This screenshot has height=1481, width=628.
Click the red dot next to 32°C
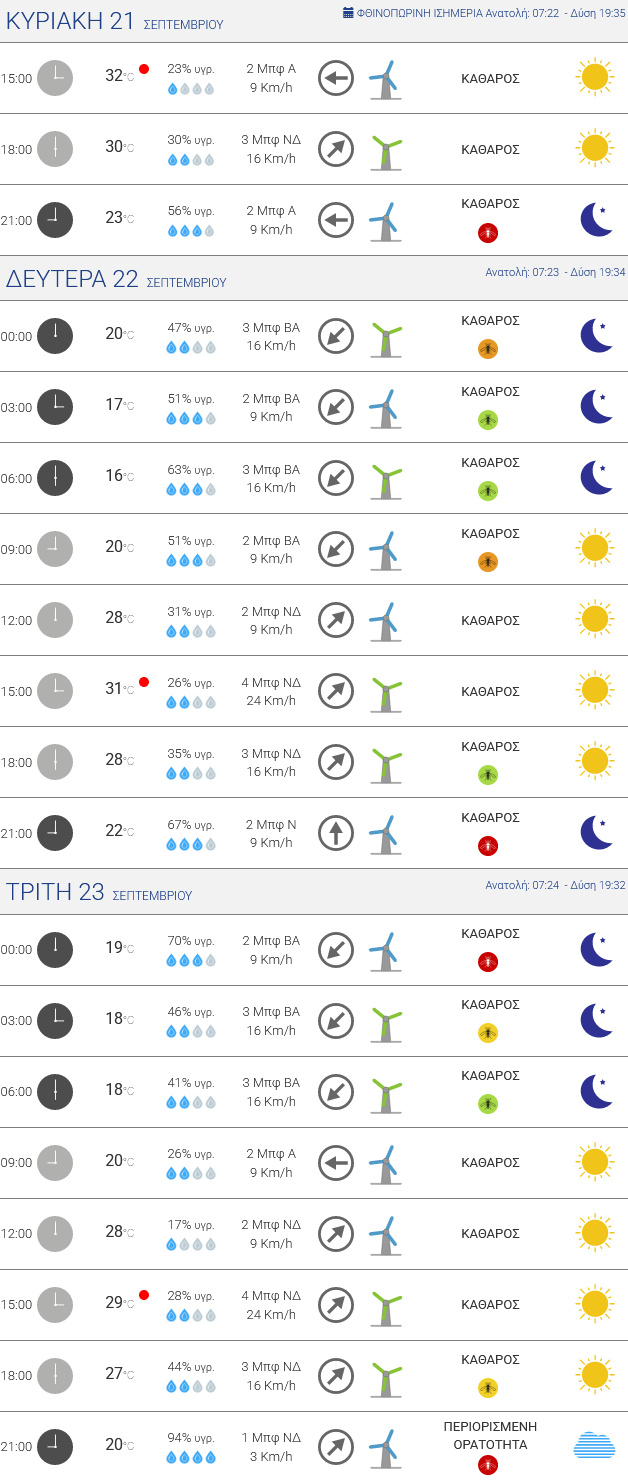pyautogui.click(x=144, y=69)
